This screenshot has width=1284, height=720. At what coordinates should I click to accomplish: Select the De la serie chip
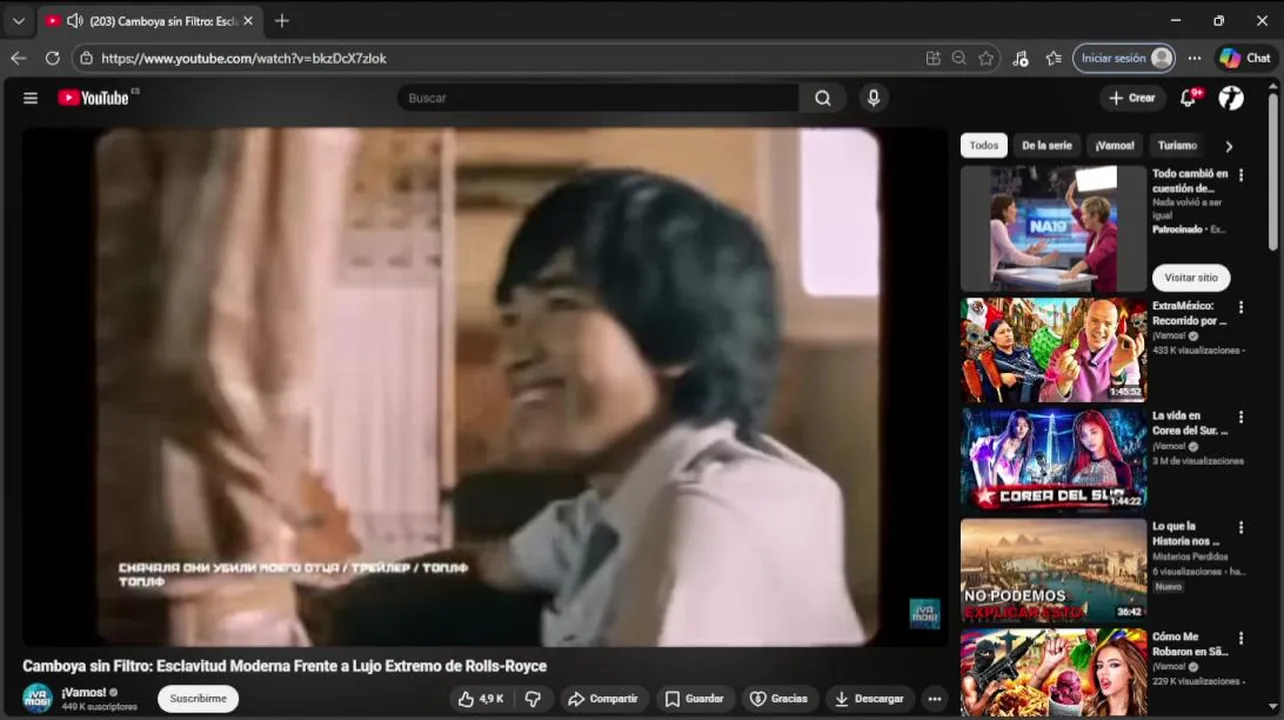1046,145
